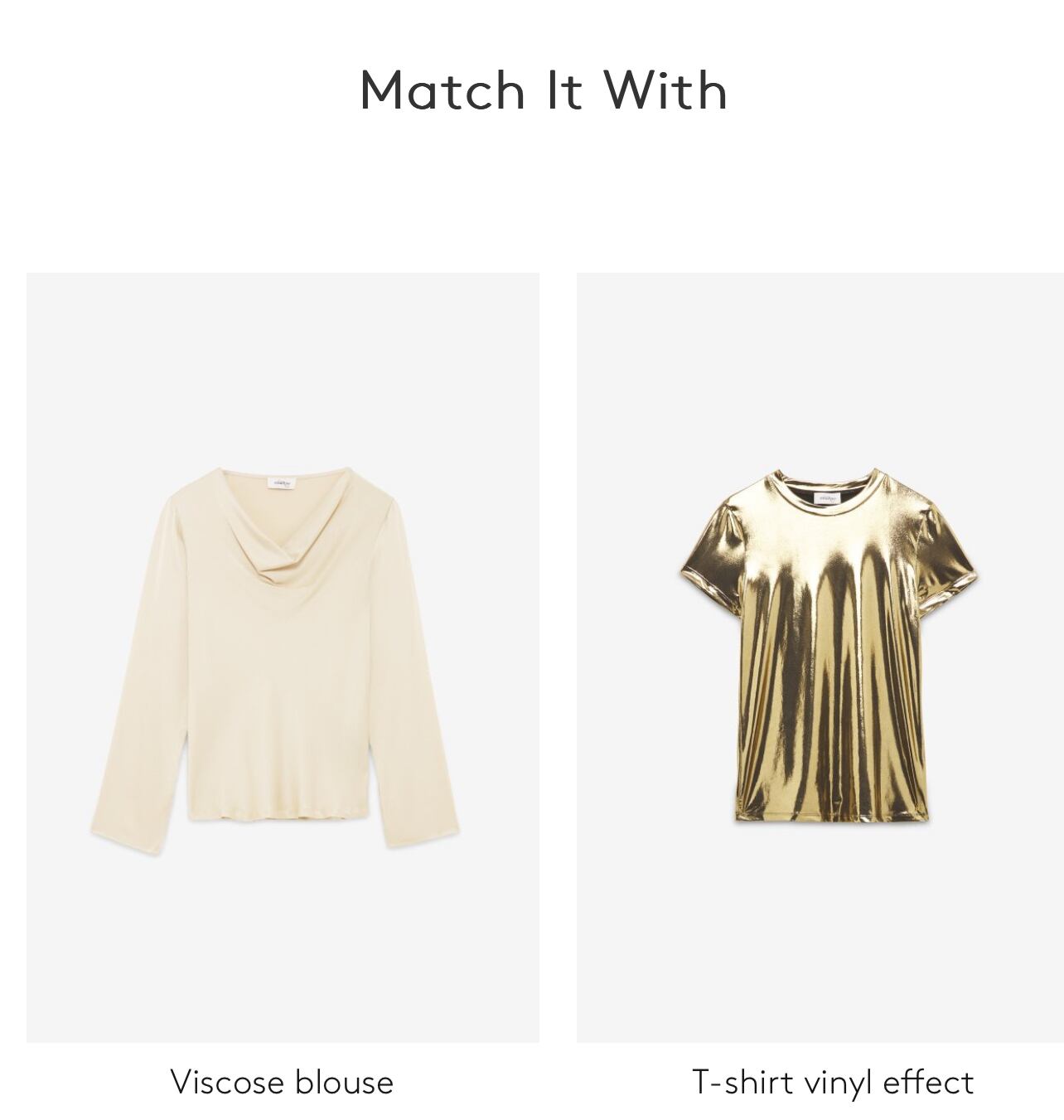Open the gold T-shirt product image
The image size is (1064, 1120).
point(820,657)
